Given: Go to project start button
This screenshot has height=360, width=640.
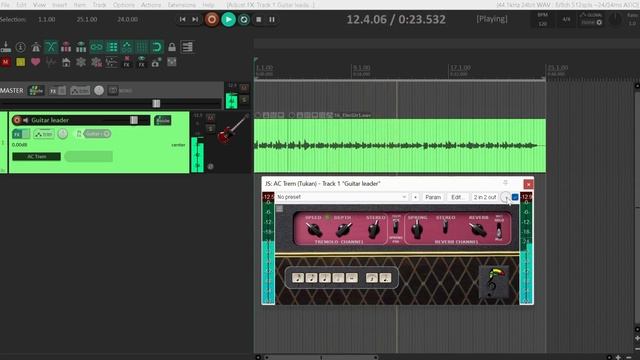Looking at the screenshot, I should point(182,20).
